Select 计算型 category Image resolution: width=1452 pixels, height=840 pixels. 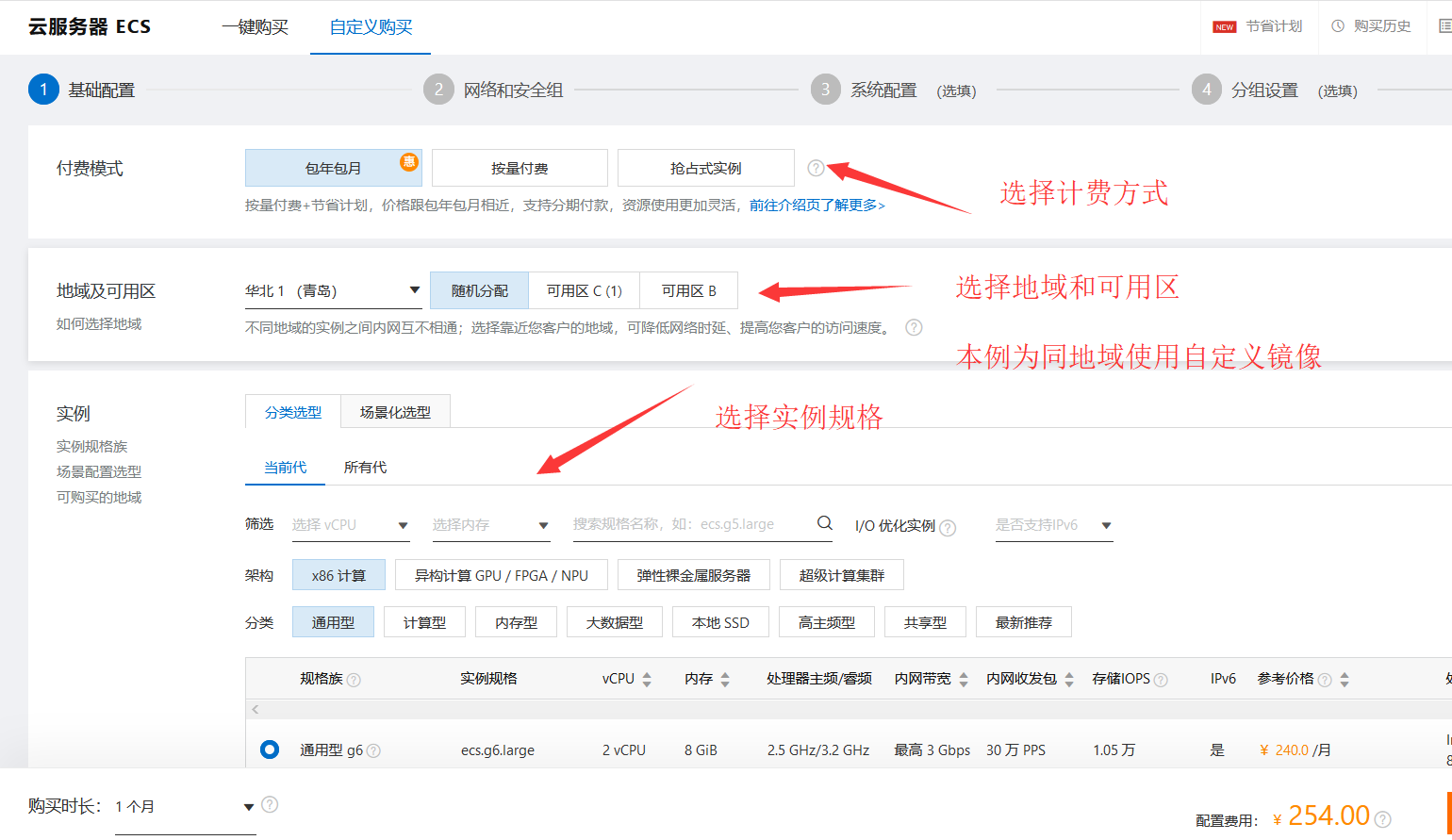coord(424,622)
